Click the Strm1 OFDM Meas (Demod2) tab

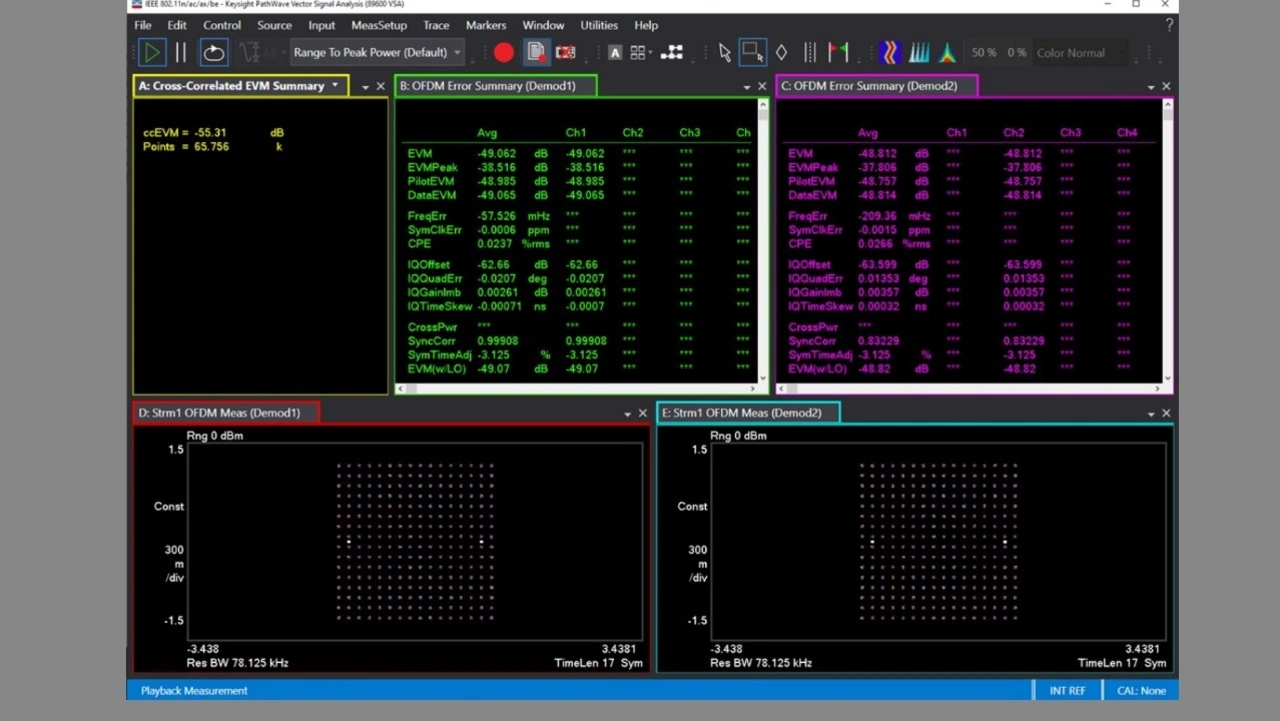(748, 413)
